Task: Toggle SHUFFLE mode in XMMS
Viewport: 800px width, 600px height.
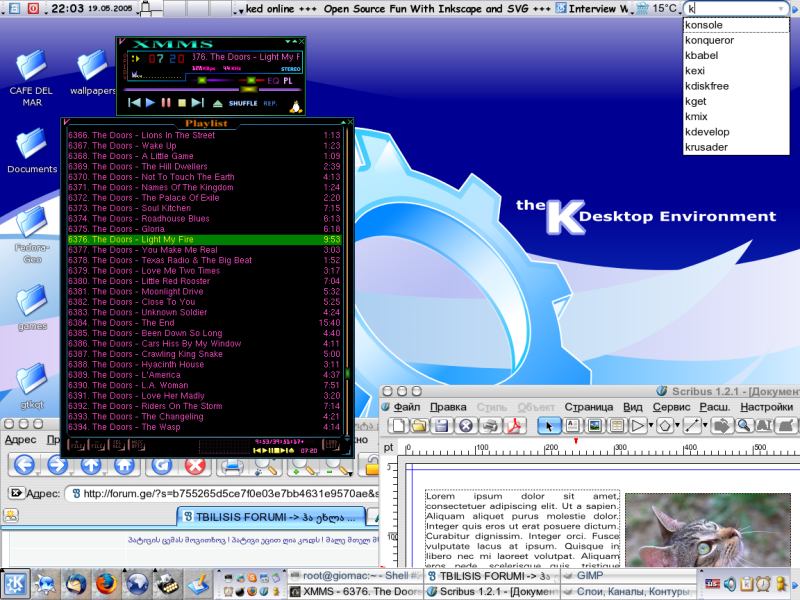Action: click(243, 103)
